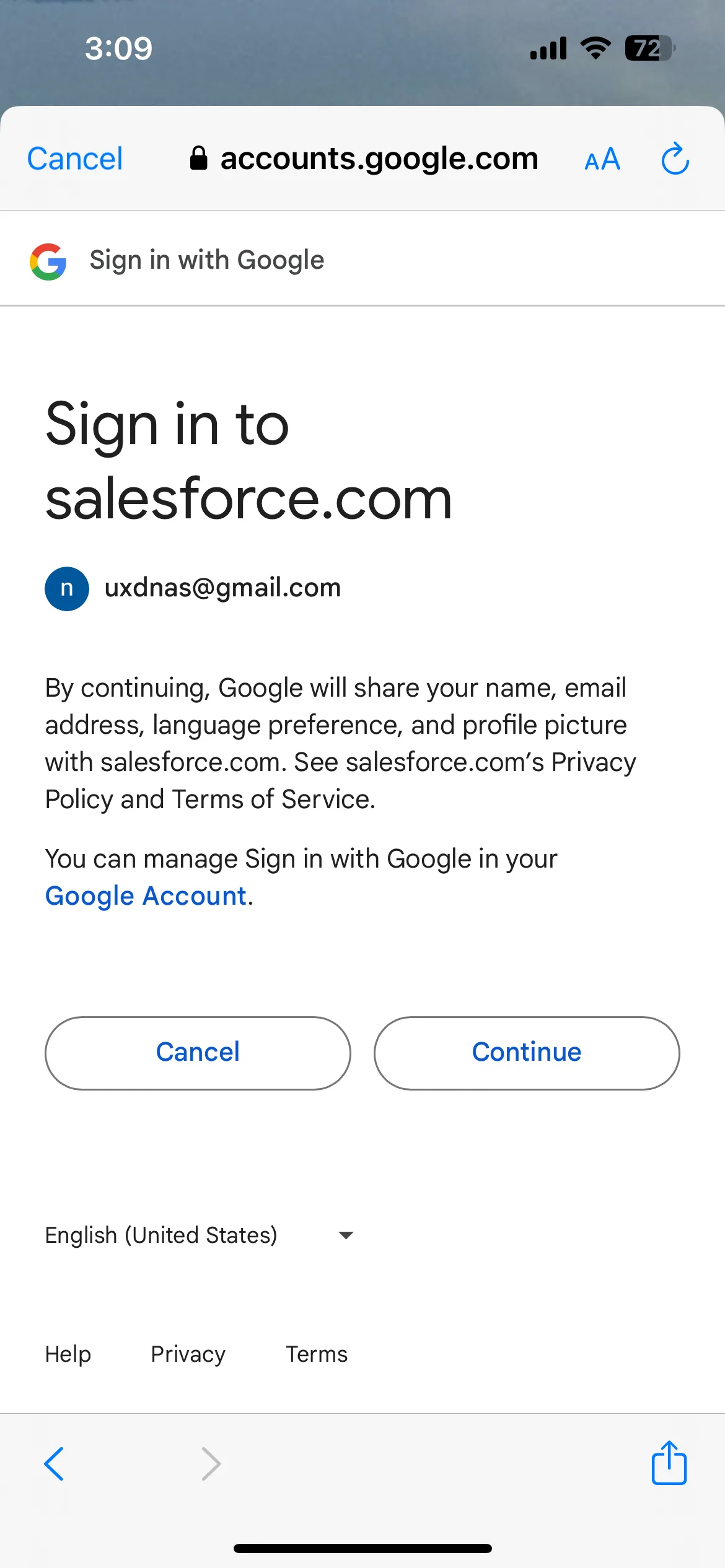Open the Google Account link
The width and height of the screenshot is (725, 1568).
click(x=146, y=896)
